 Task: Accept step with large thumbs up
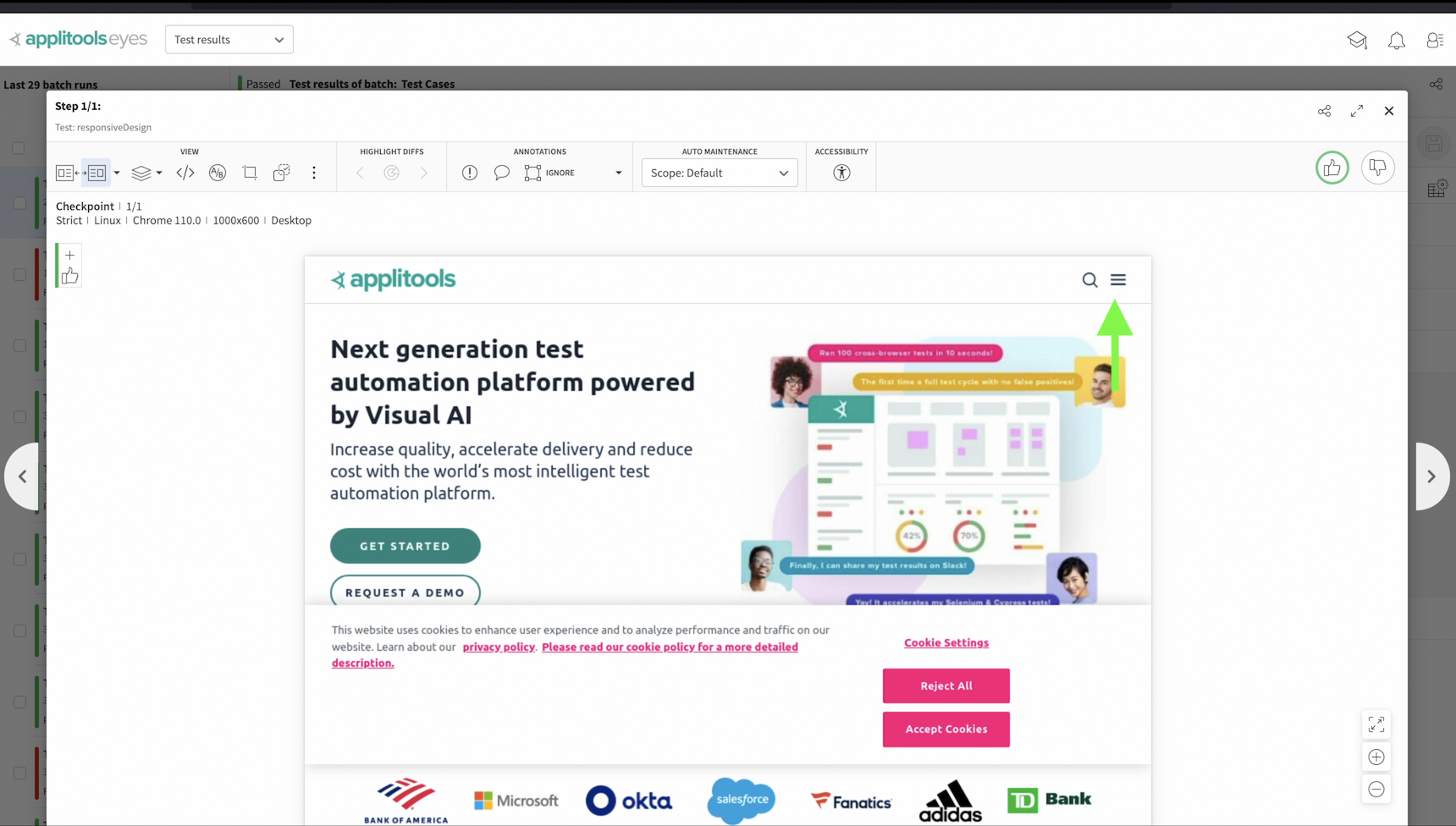click(1332, 168)
